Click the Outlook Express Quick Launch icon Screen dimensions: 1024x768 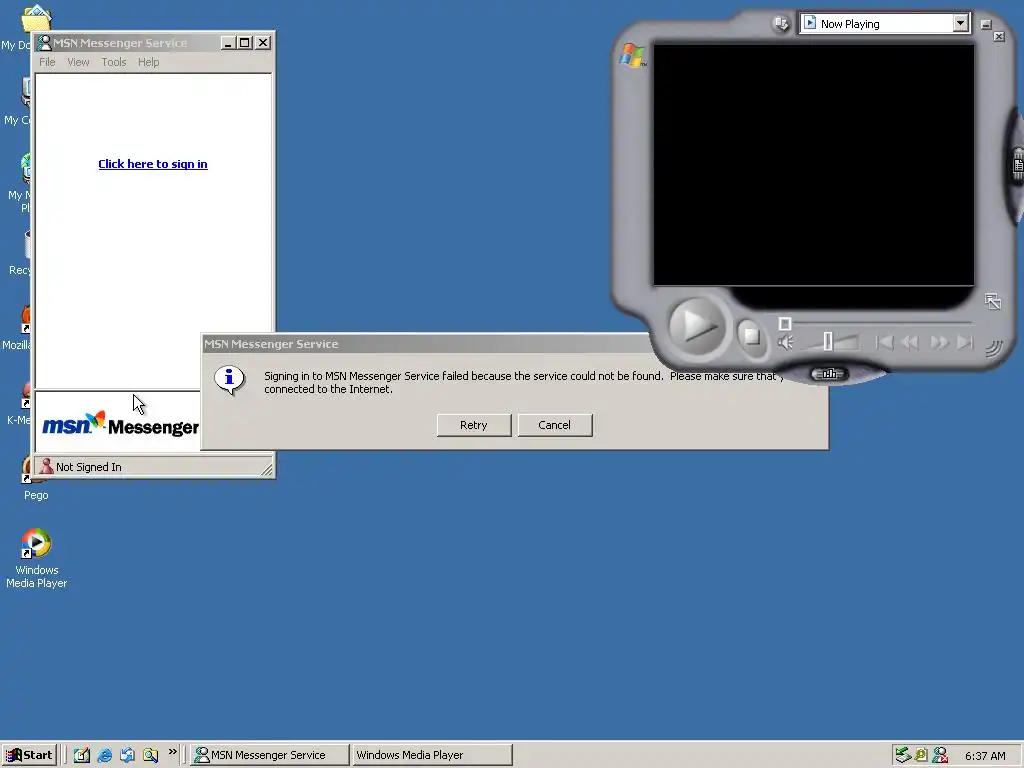(127, 755)
